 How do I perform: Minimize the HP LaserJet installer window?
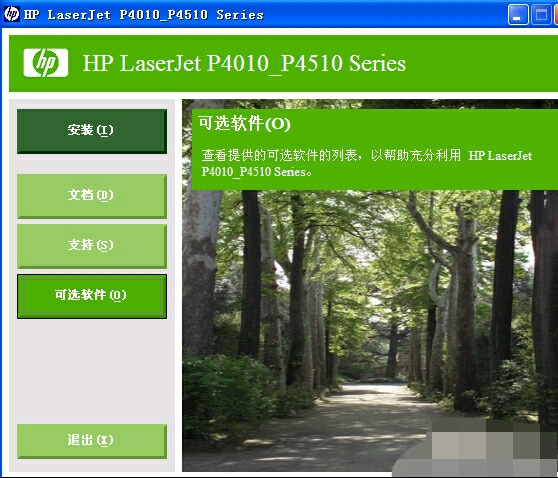[518, 15]
